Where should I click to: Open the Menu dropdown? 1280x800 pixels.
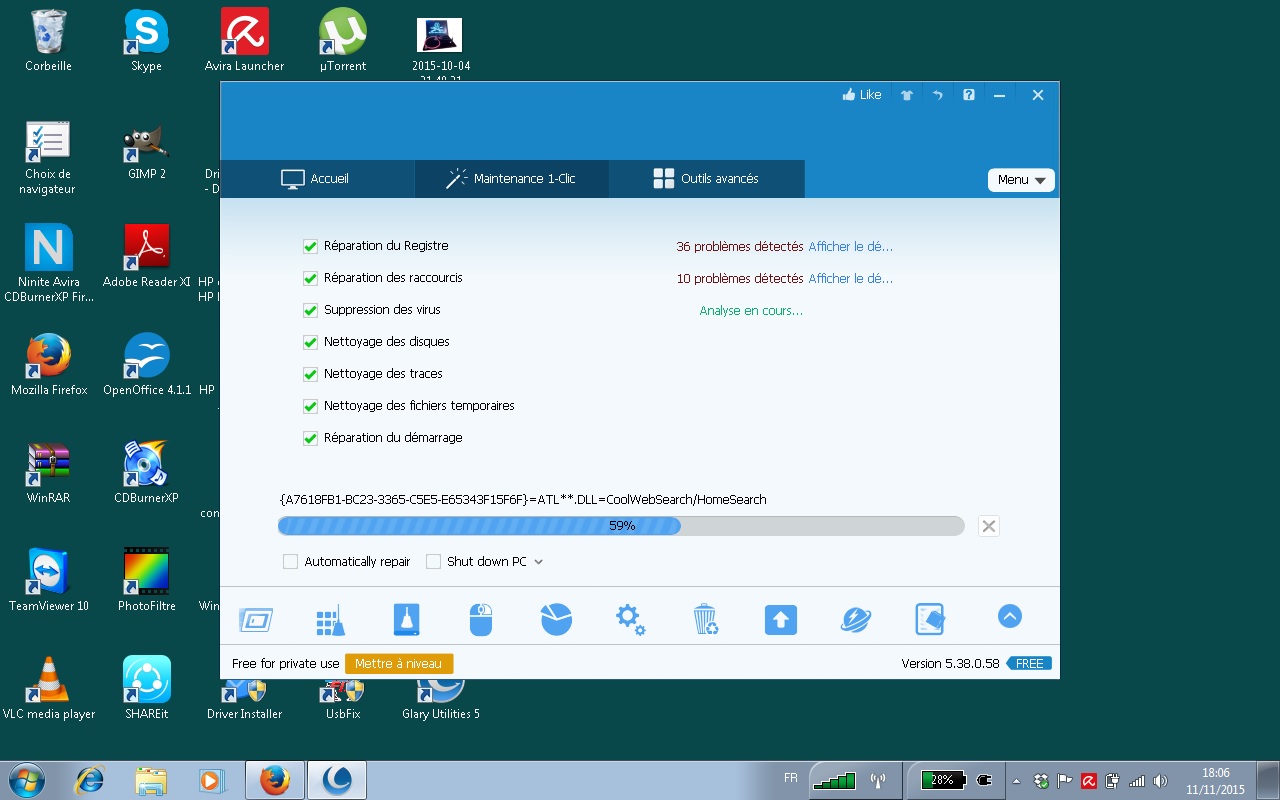1021,180
